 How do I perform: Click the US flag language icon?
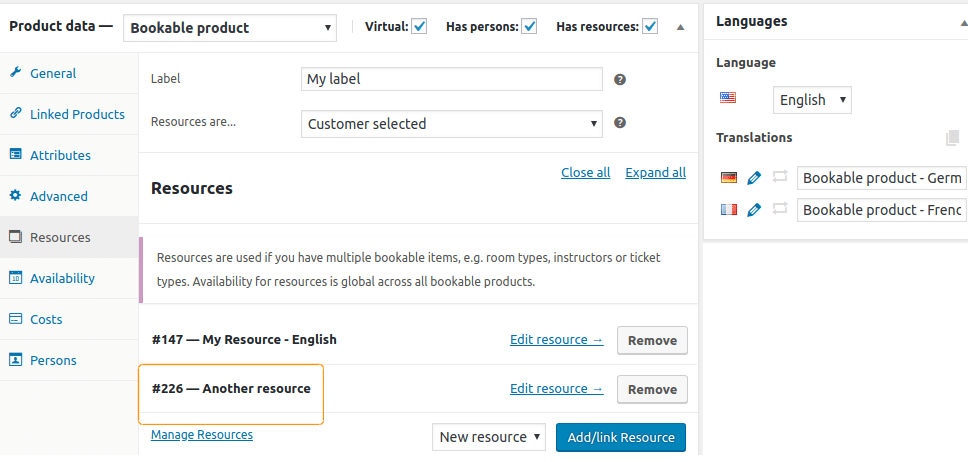point(728,98)
